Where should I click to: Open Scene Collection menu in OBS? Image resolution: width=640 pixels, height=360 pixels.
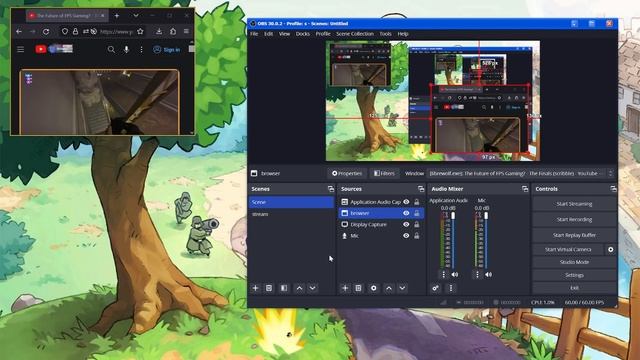point(355,34)
